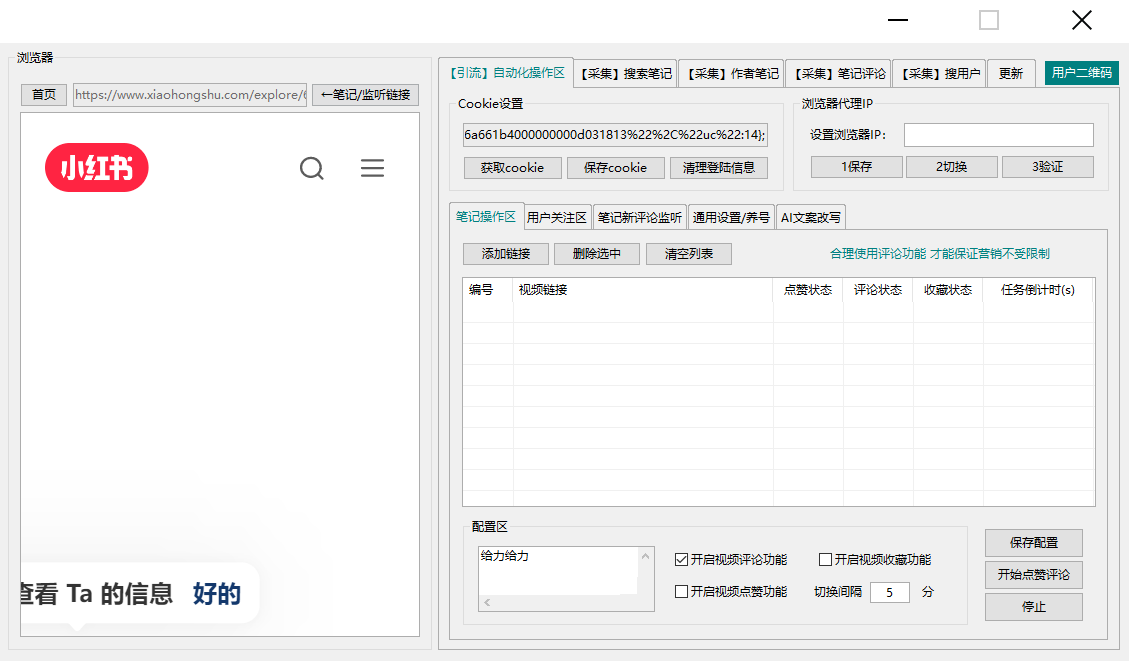Click the 切换间隔 minutes input box
Viewport: 1129px width, 661px height.
coord(889,592)
